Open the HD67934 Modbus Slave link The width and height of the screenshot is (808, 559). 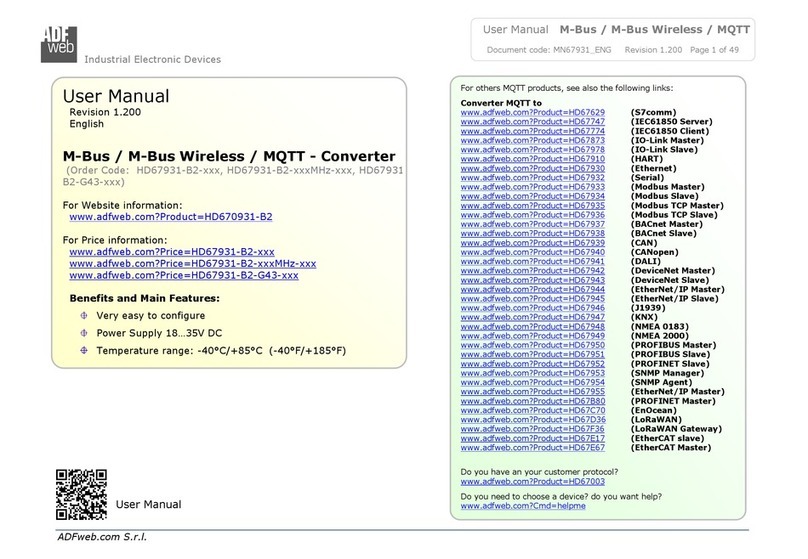tap(533, 196)
